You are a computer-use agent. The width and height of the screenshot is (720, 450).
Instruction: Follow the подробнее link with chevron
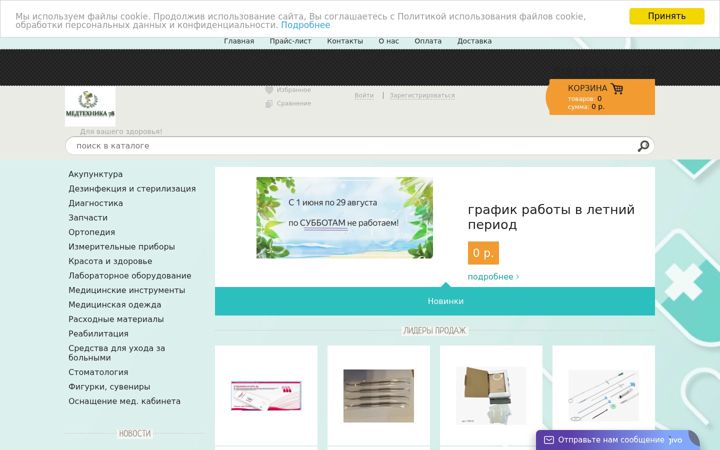click(493, 277)
